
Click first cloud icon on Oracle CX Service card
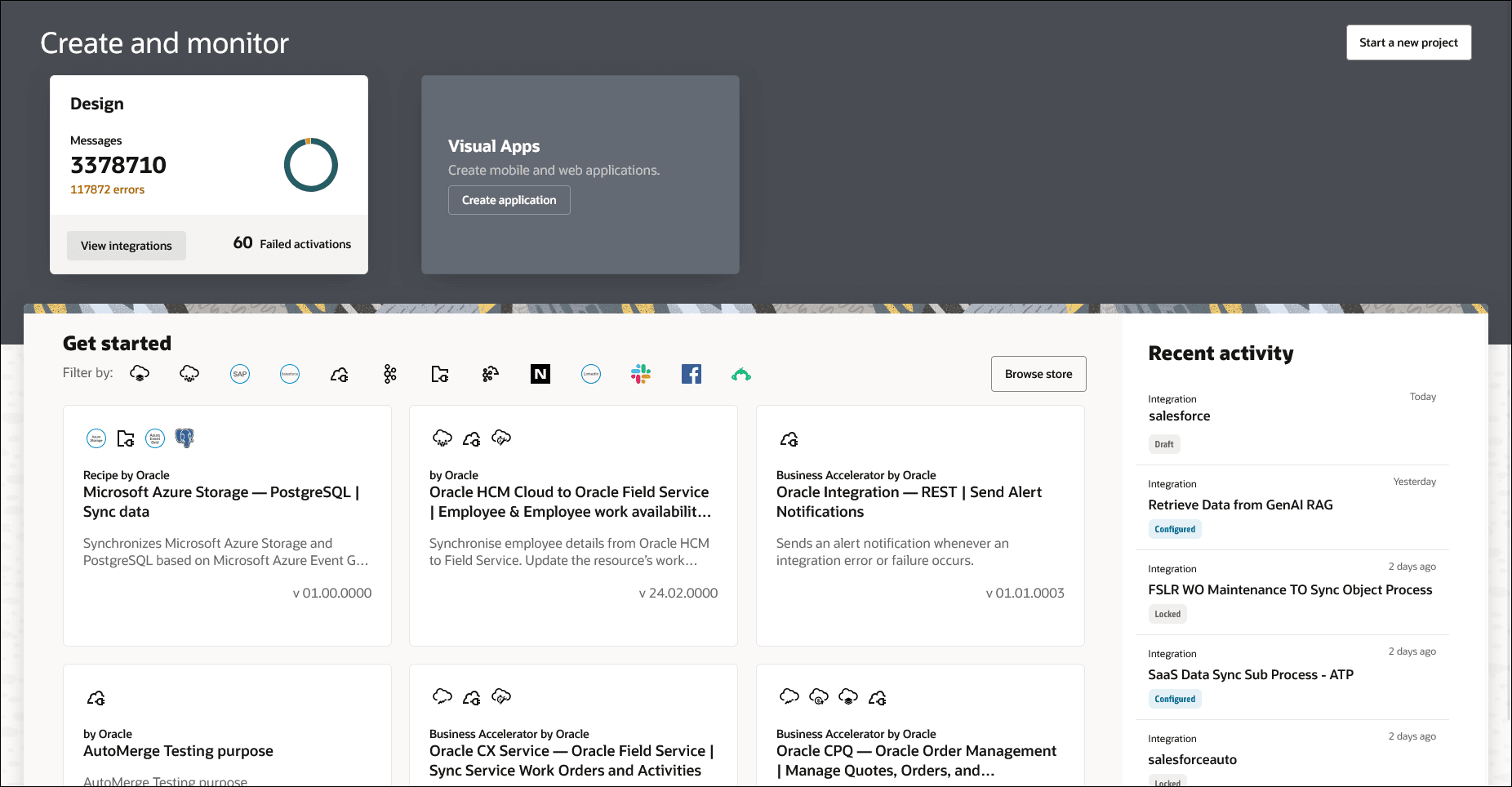coord(442,696)
